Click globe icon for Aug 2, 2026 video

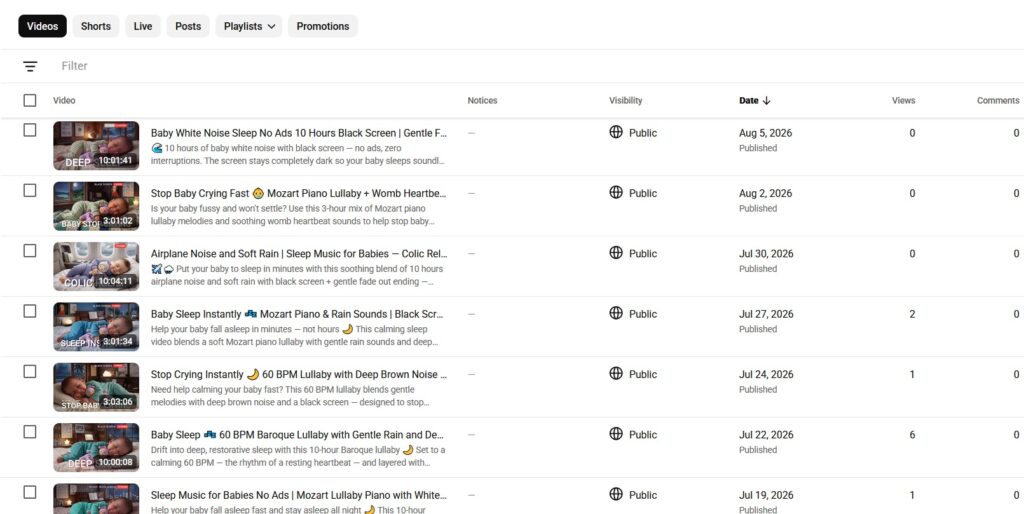click(616, 192)
